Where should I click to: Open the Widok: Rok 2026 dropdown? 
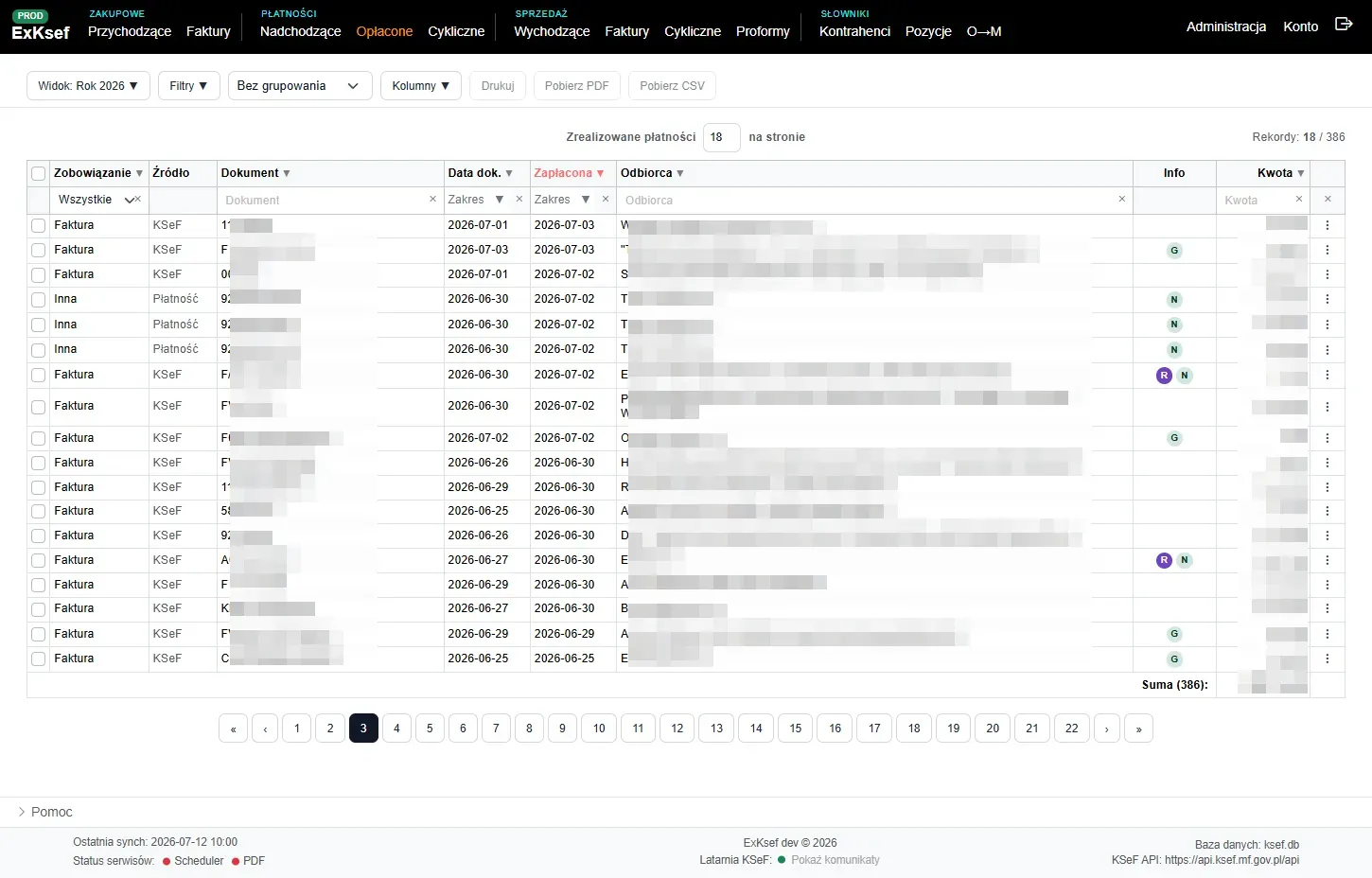coord(88,85)
